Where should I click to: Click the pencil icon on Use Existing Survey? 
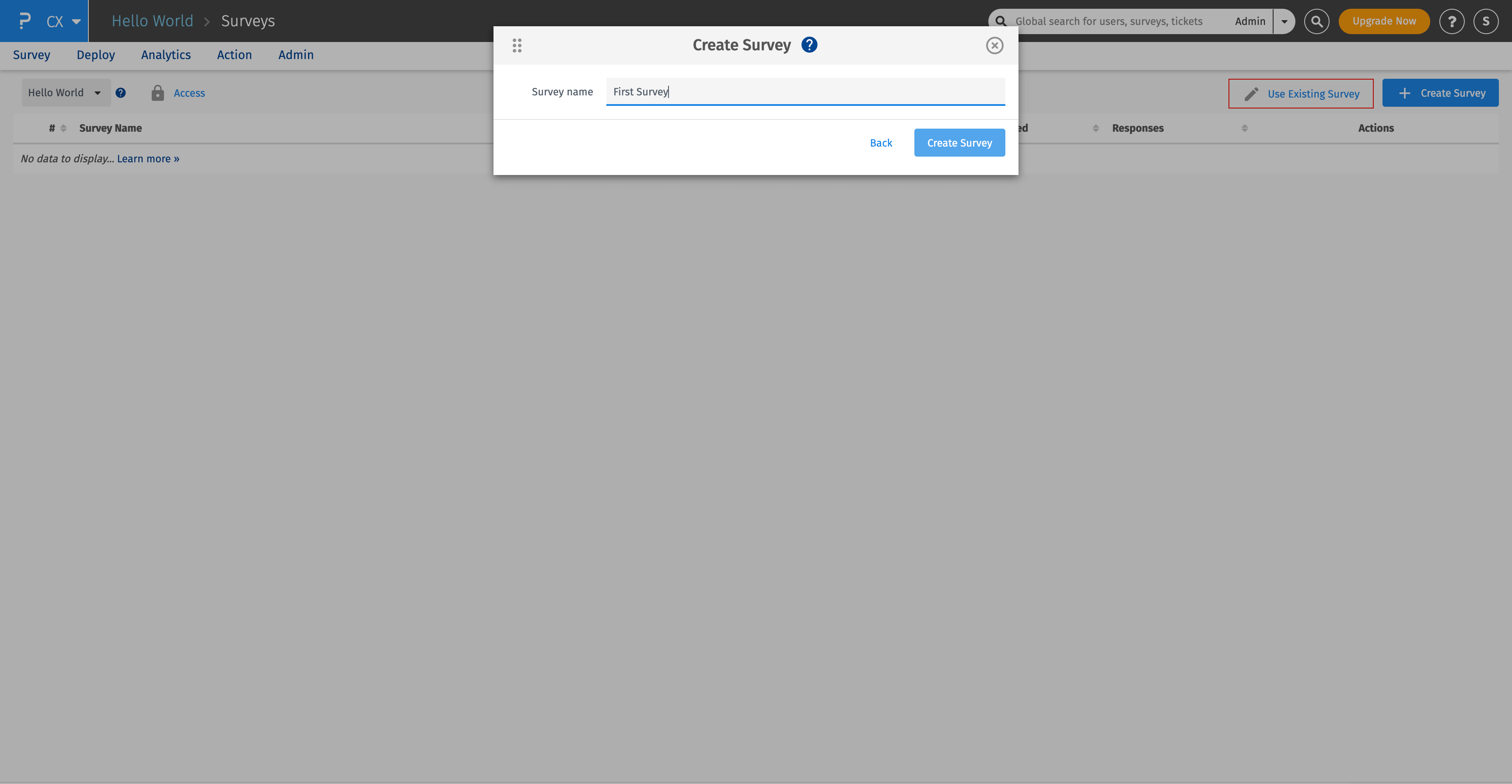[1251, 93]
